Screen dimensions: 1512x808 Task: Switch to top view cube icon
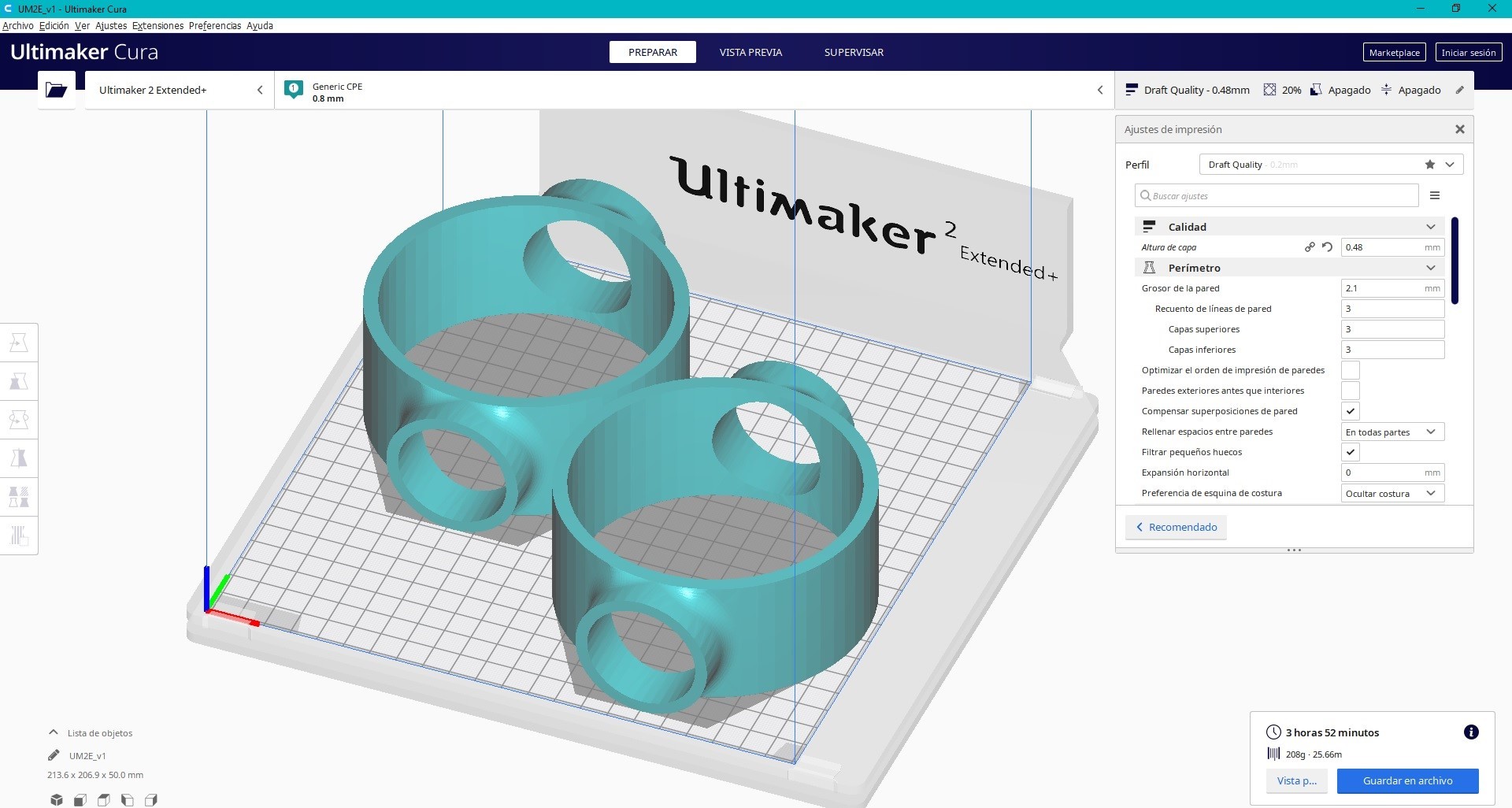pyautogui.click(x=104, y=800)
